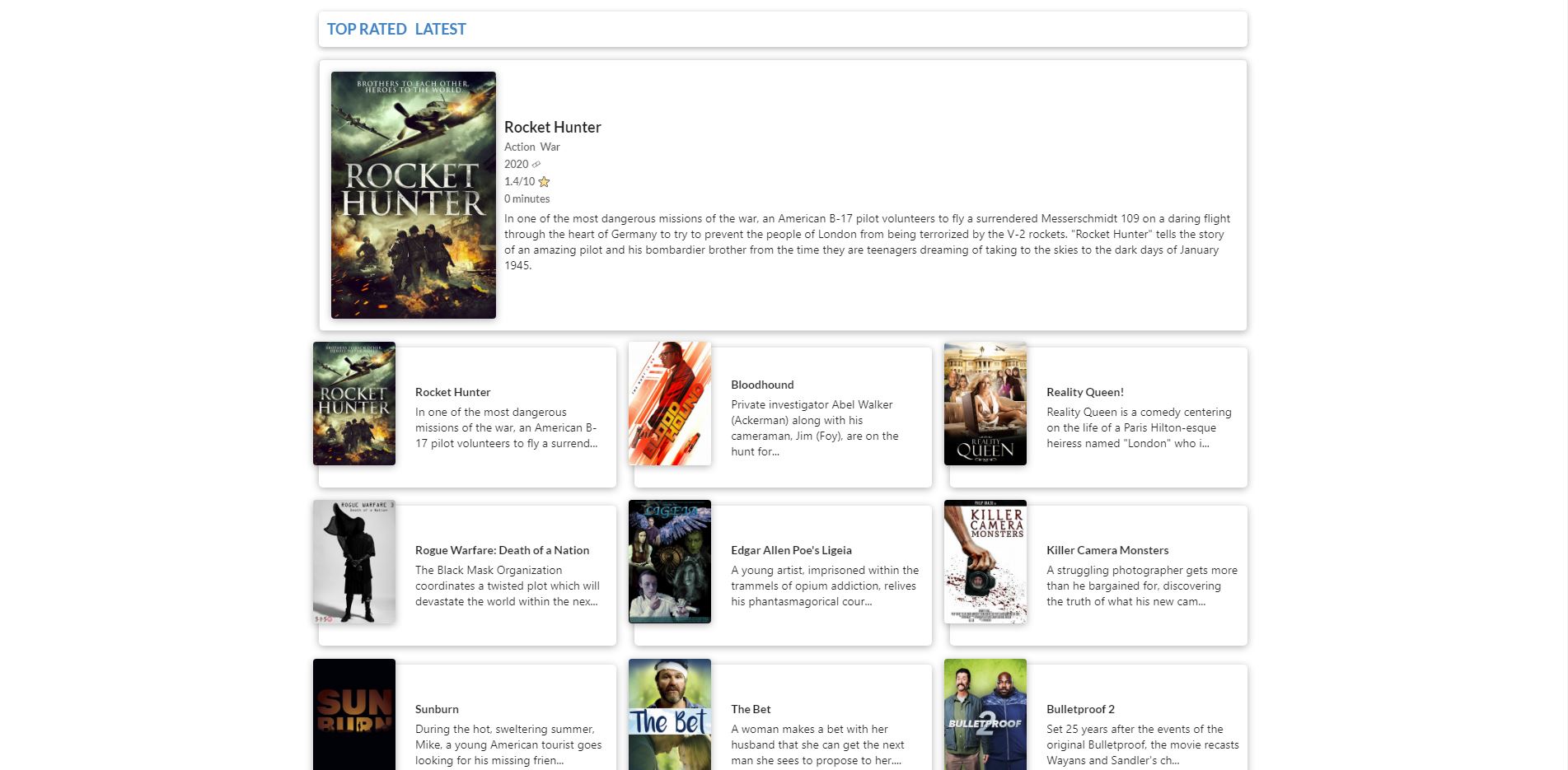The height and width of the screenshot is (770, 1568).
Task: Click the 0 minutes runtime text
Action: [527, 198]
